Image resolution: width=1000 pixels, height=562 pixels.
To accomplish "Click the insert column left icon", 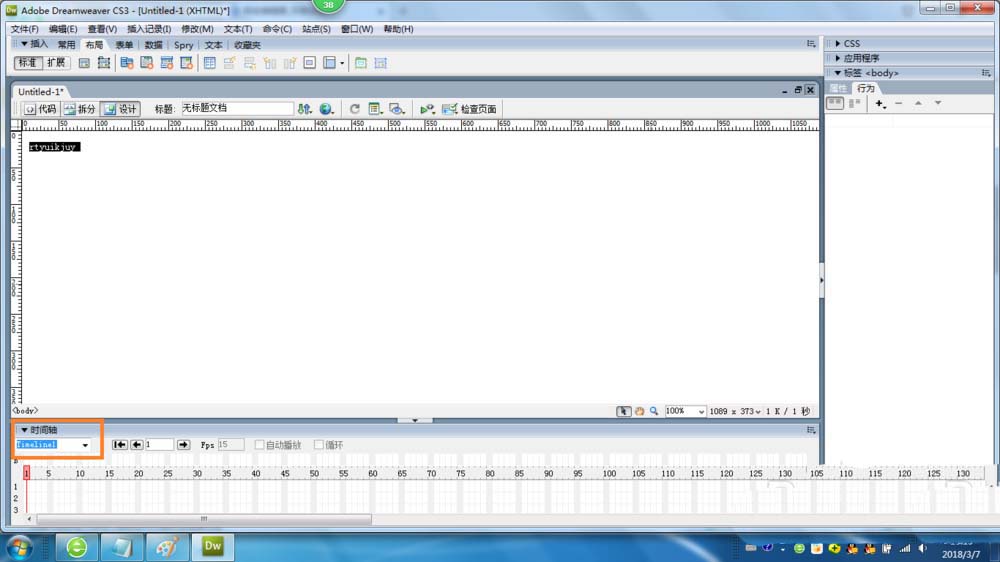I will (270, 63).
